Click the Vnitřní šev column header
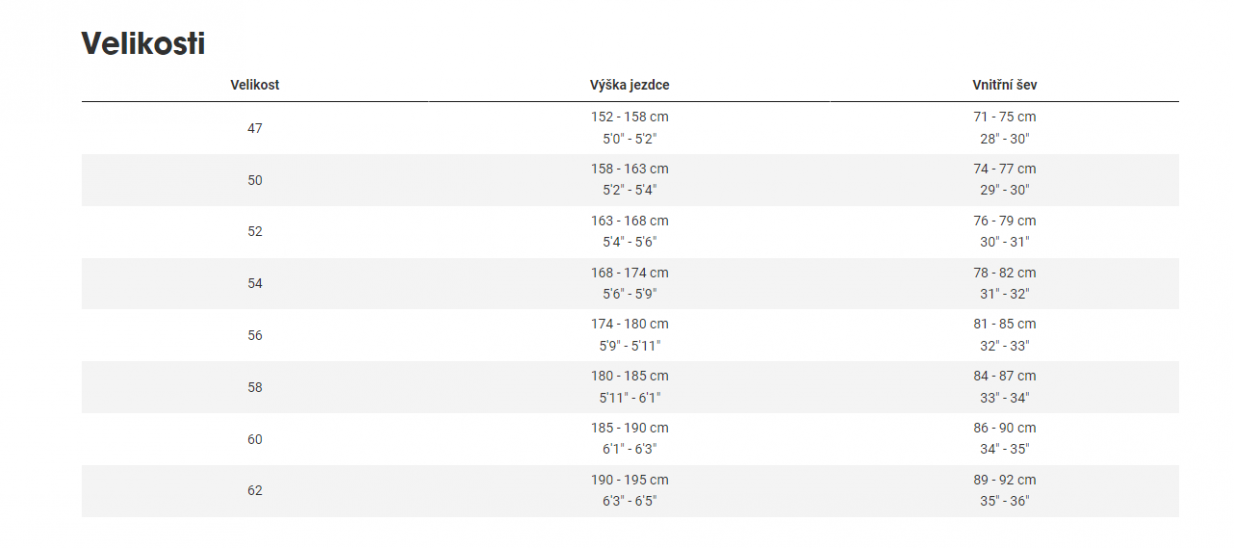The image size is (1234, 548). pos(1004,85)
